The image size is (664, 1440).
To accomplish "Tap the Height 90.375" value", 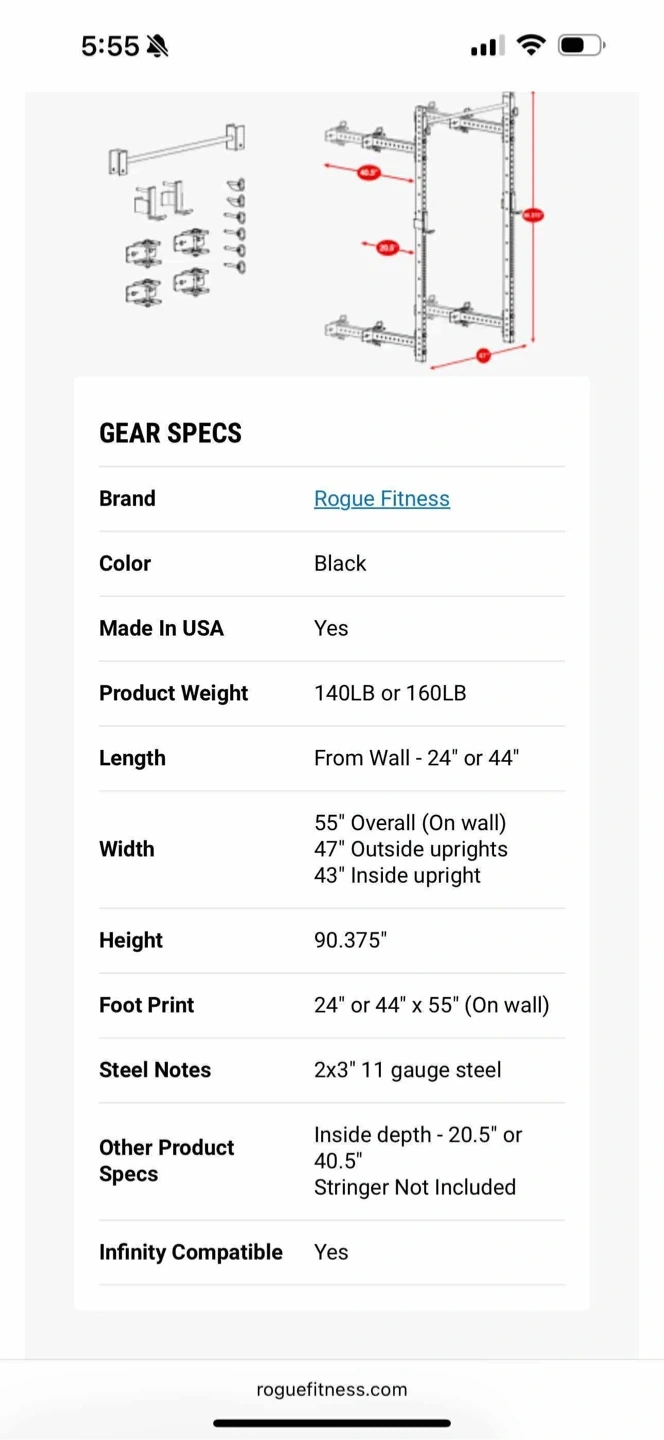I will pos(350,940).
